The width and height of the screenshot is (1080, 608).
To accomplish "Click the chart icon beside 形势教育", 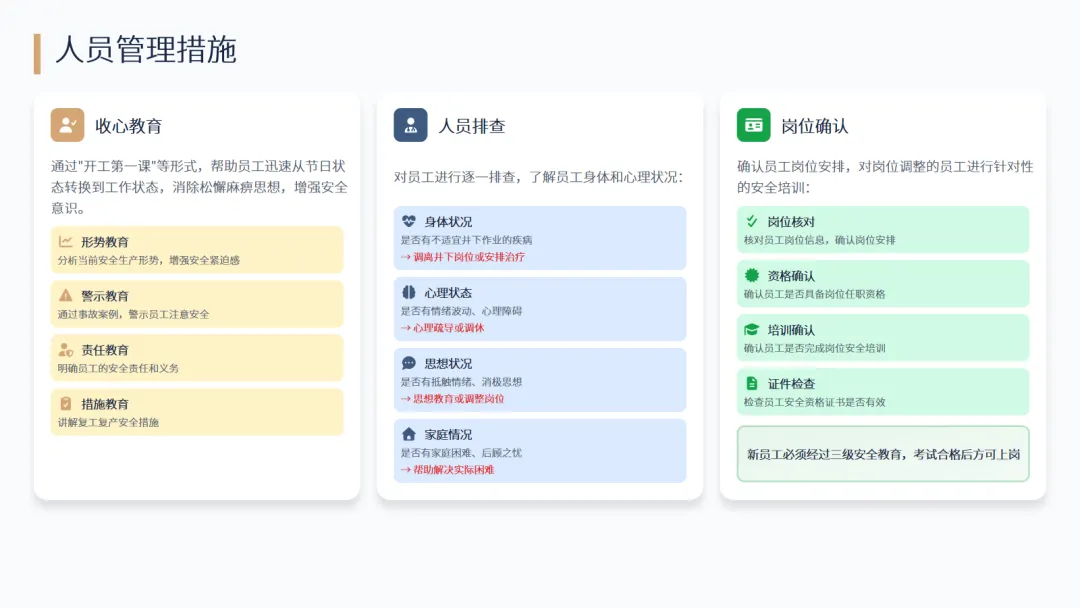I will point(66,241).
